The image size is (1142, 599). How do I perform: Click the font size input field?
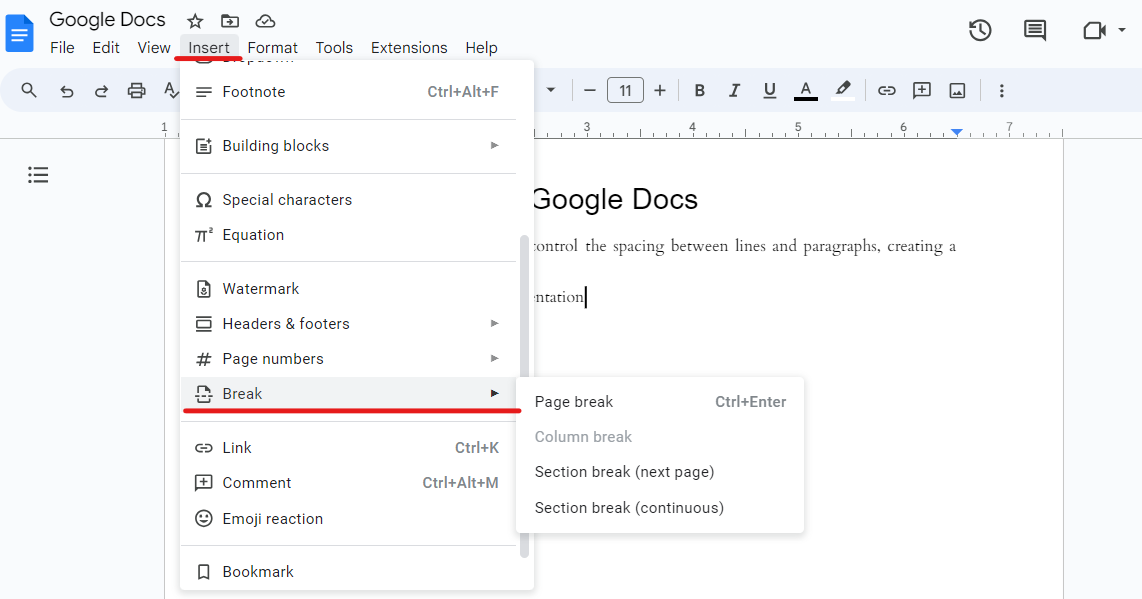tap(625, 91)
